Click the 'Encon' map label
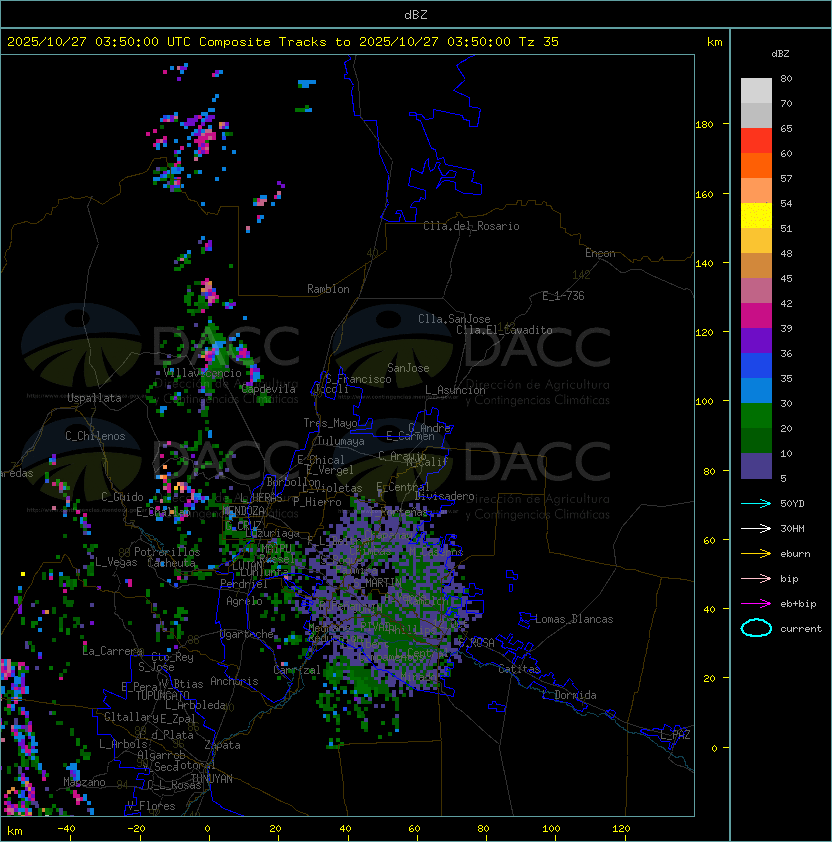 pos(600,253)
